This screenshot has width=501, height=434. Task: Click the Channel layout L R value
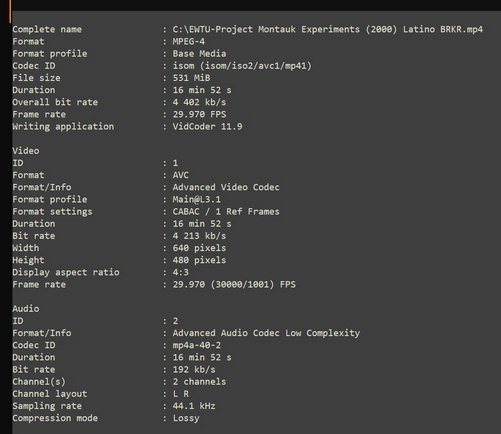pyautogui.click(x=181, y=394)
